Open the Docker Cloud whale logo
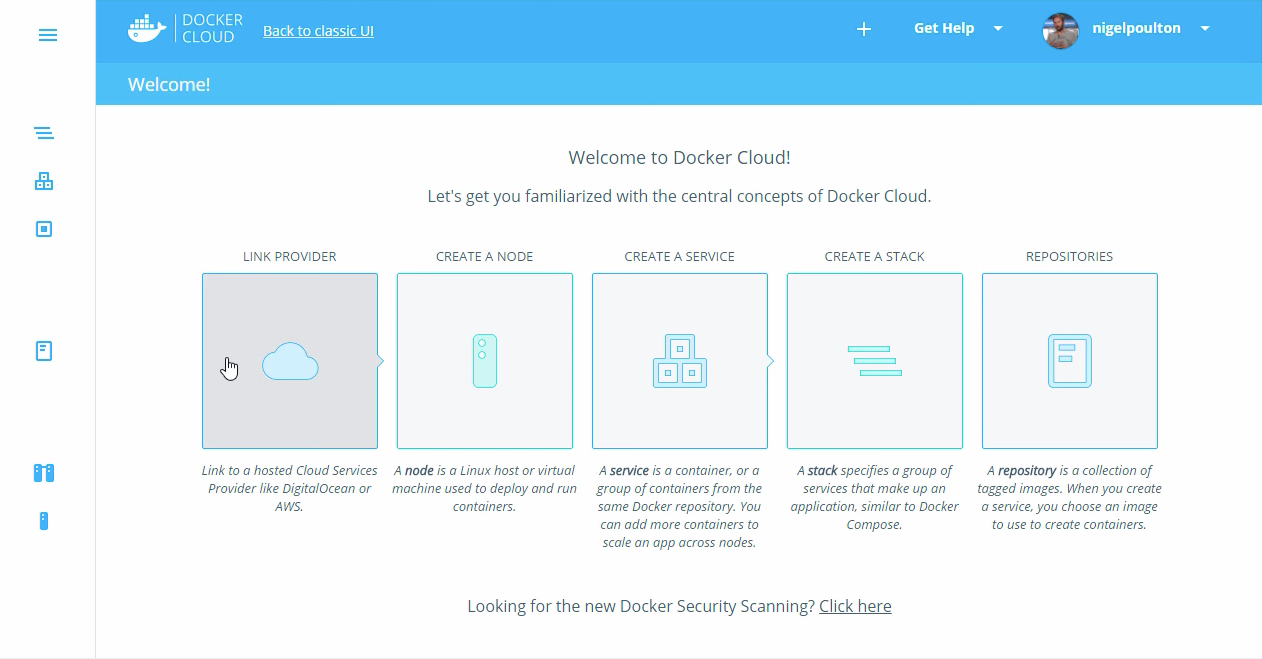The height and width of the screenshot is (659, 1262). [146, 28]
